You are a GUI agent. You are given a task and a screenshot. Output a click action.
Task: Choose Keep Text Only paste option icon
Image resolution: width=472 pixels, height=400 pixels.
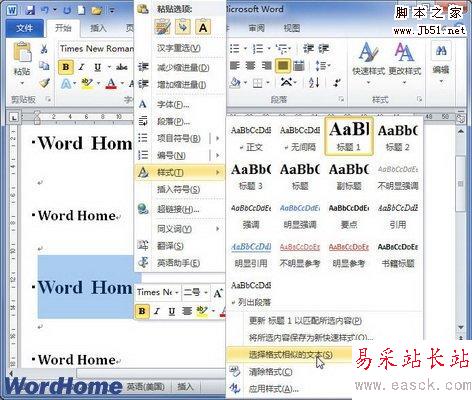tap(203, 27)
